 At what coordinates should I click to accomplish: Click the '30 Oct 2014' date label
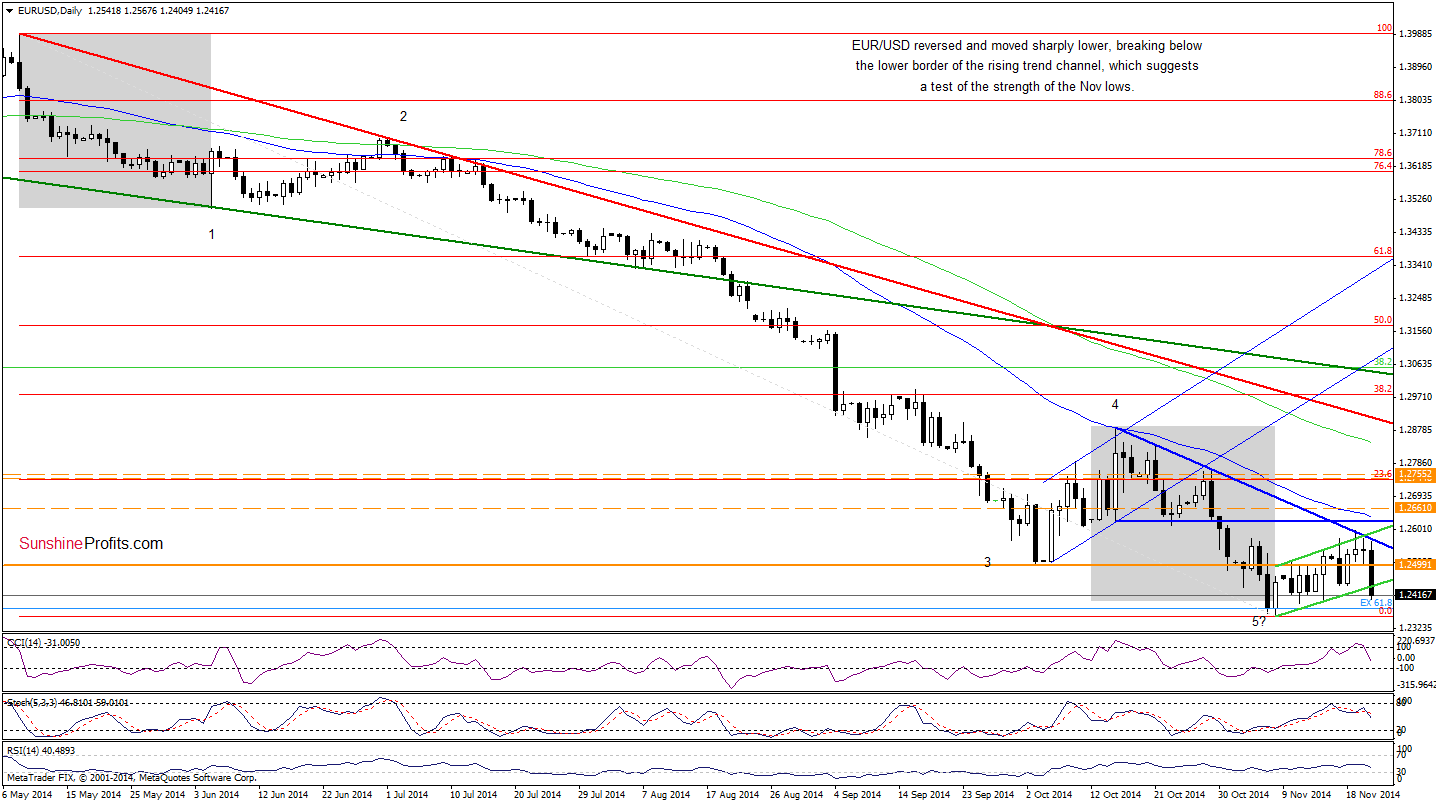[x=1245, y=795]
